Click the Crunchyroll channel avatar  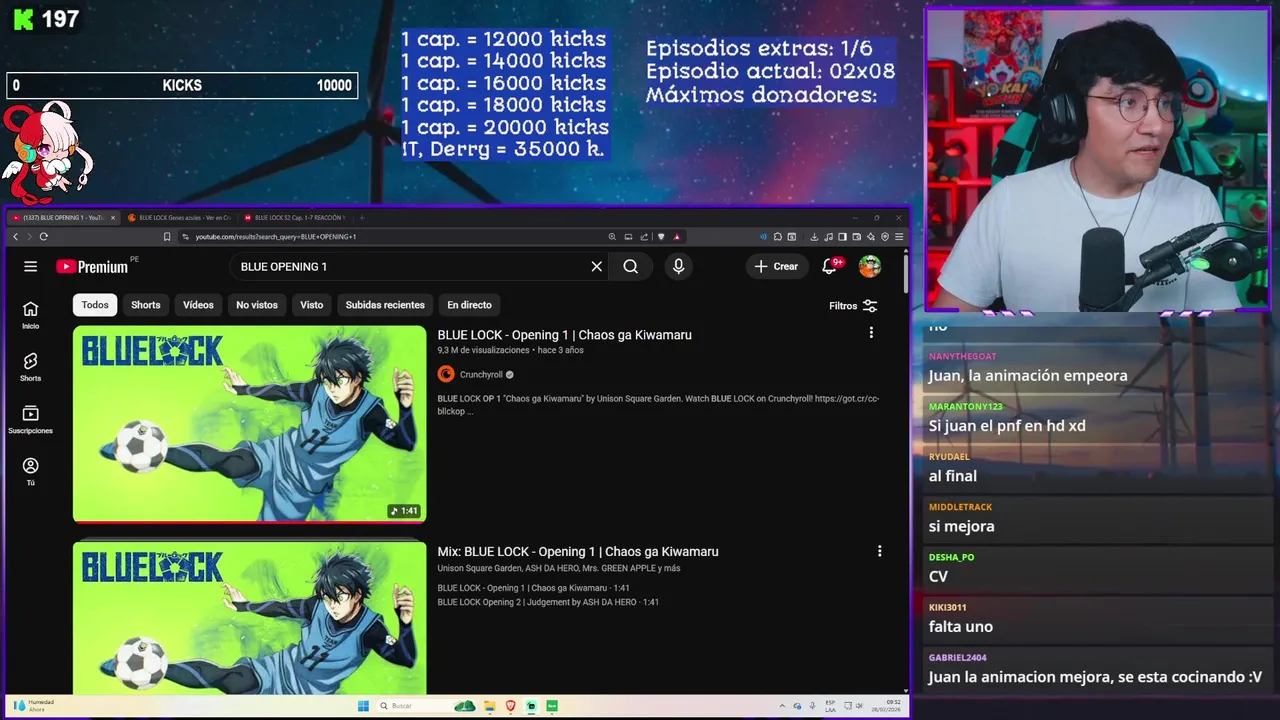tap(446, 374)
